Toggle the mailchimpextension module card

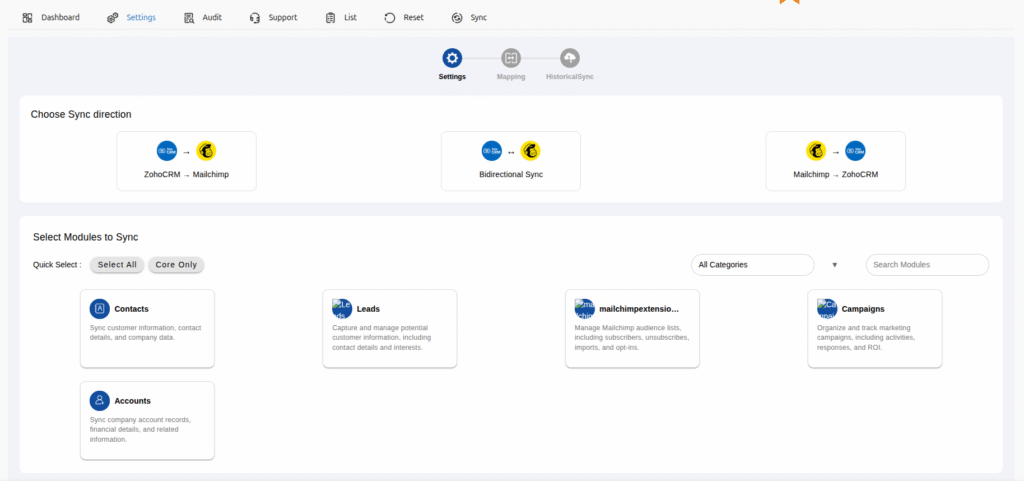click(632, 329)
